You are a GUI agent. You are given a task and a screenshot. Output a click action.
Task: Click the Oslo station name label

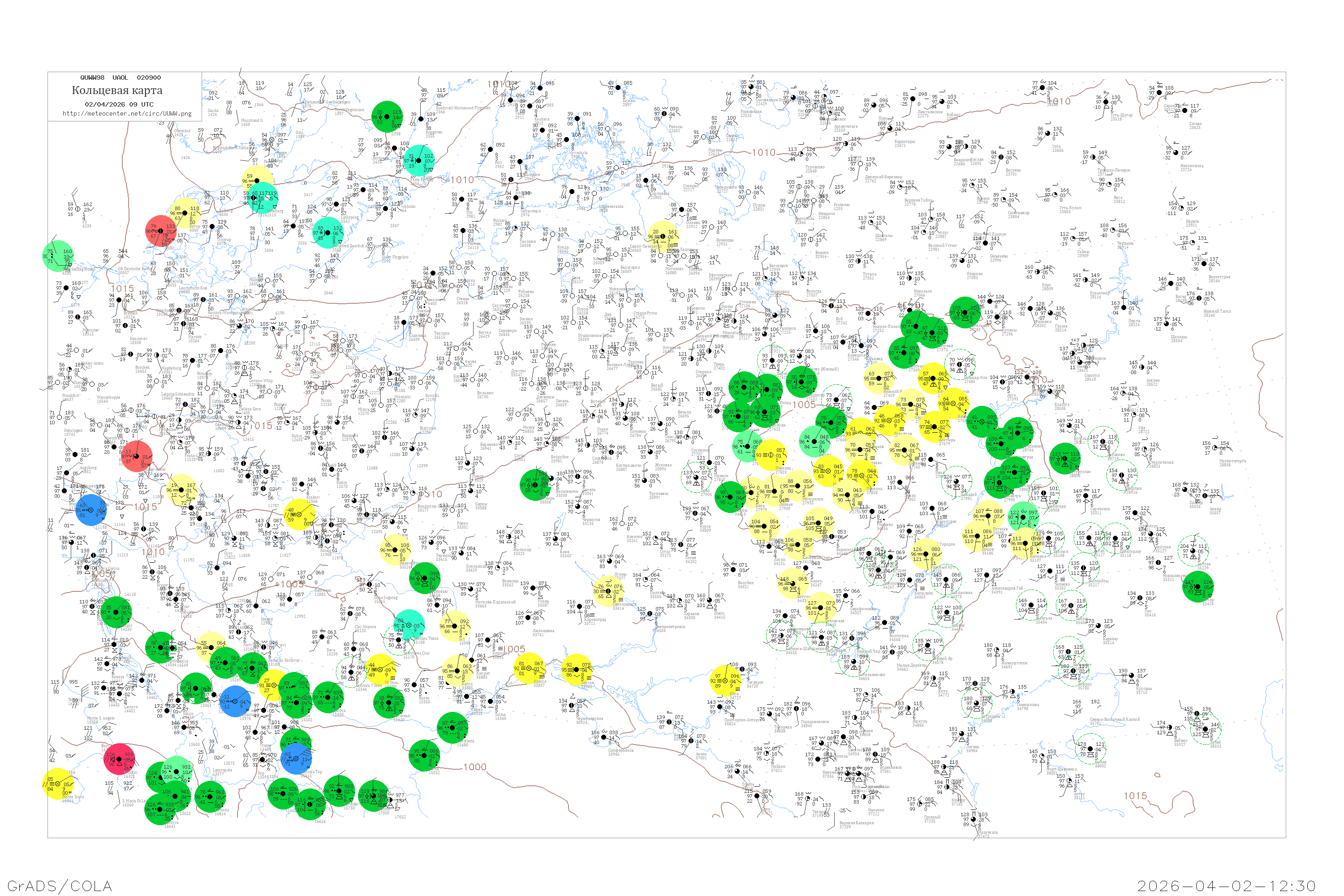click(299, 133)
